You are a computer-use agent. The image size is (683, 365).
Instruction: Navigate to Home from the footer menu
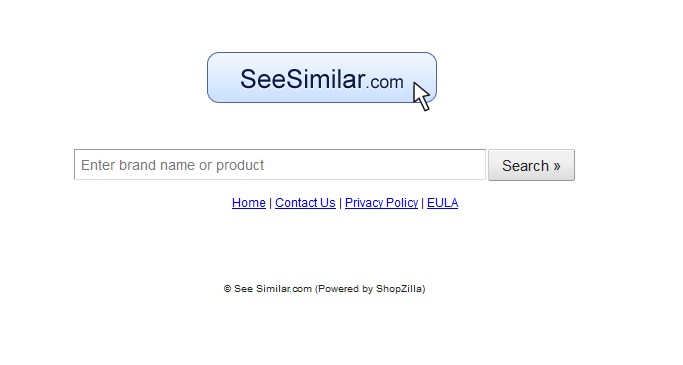click(x=249, y=203)
